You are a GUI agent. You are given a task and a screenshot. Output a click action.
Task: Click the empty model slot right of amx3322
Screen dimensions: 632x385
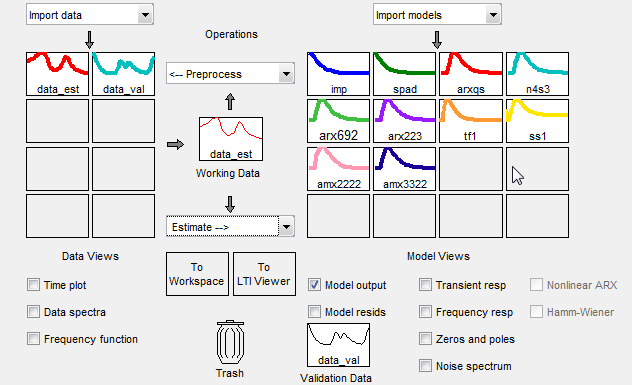(x=471, y=169)
